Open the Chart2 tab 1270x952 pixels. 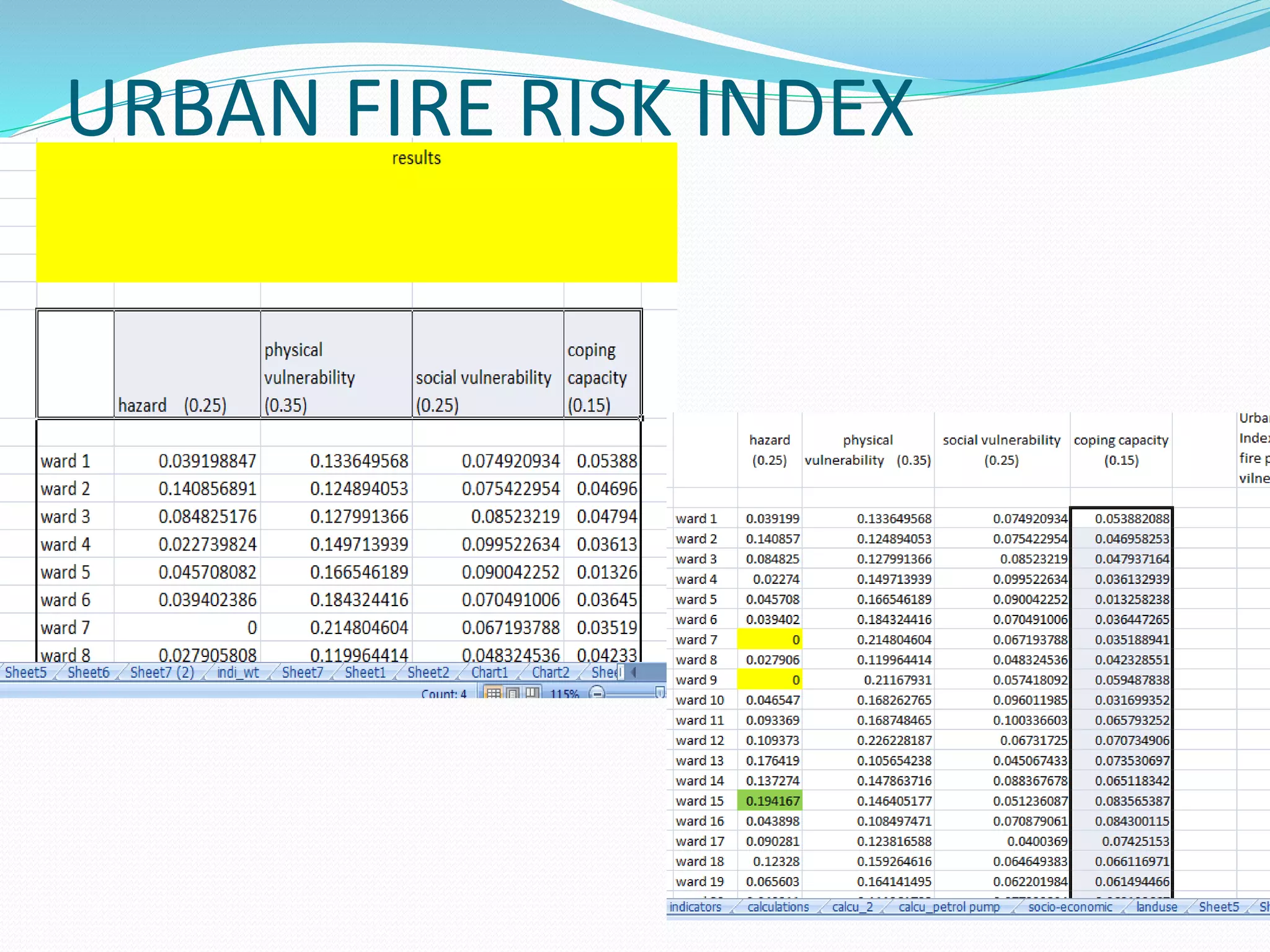tap(551, 672)
